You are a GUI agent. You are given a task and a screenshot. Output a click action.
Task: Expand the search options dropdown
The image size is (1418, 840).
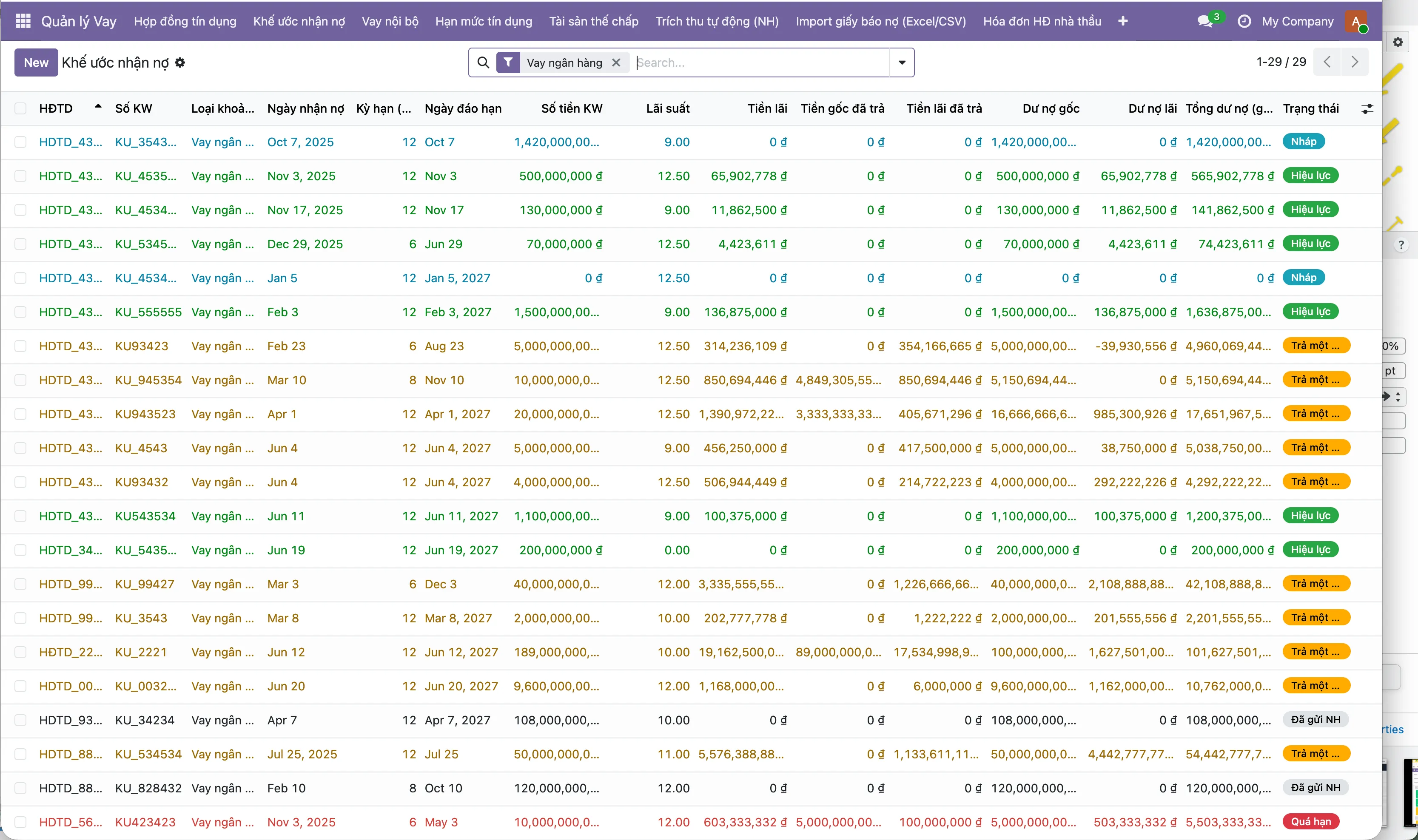[x=902, y=63]
